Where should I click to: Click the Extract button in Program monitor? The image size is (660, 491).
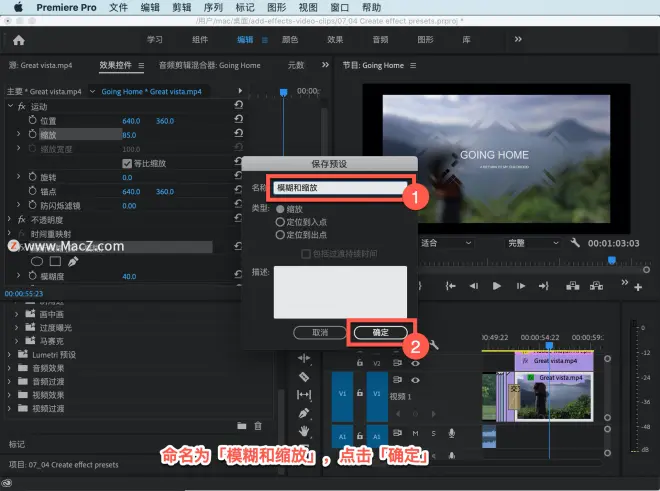click(596, 286)
